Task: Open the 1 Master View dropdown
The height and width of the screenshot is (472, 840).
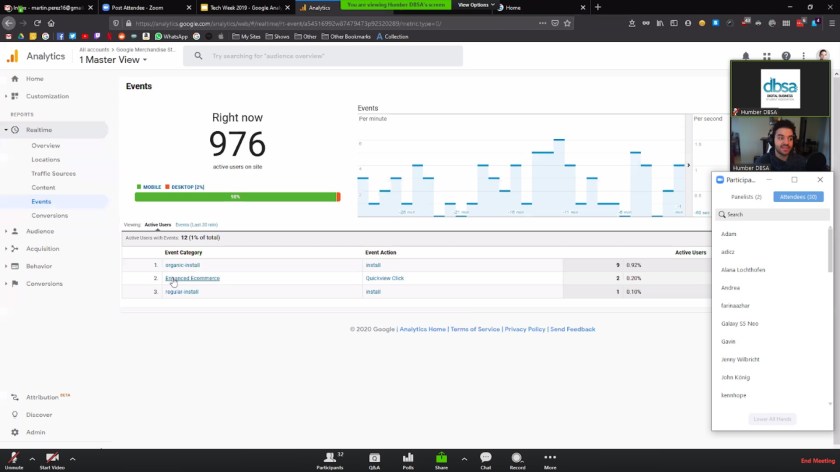Action: tap(114, 60)
